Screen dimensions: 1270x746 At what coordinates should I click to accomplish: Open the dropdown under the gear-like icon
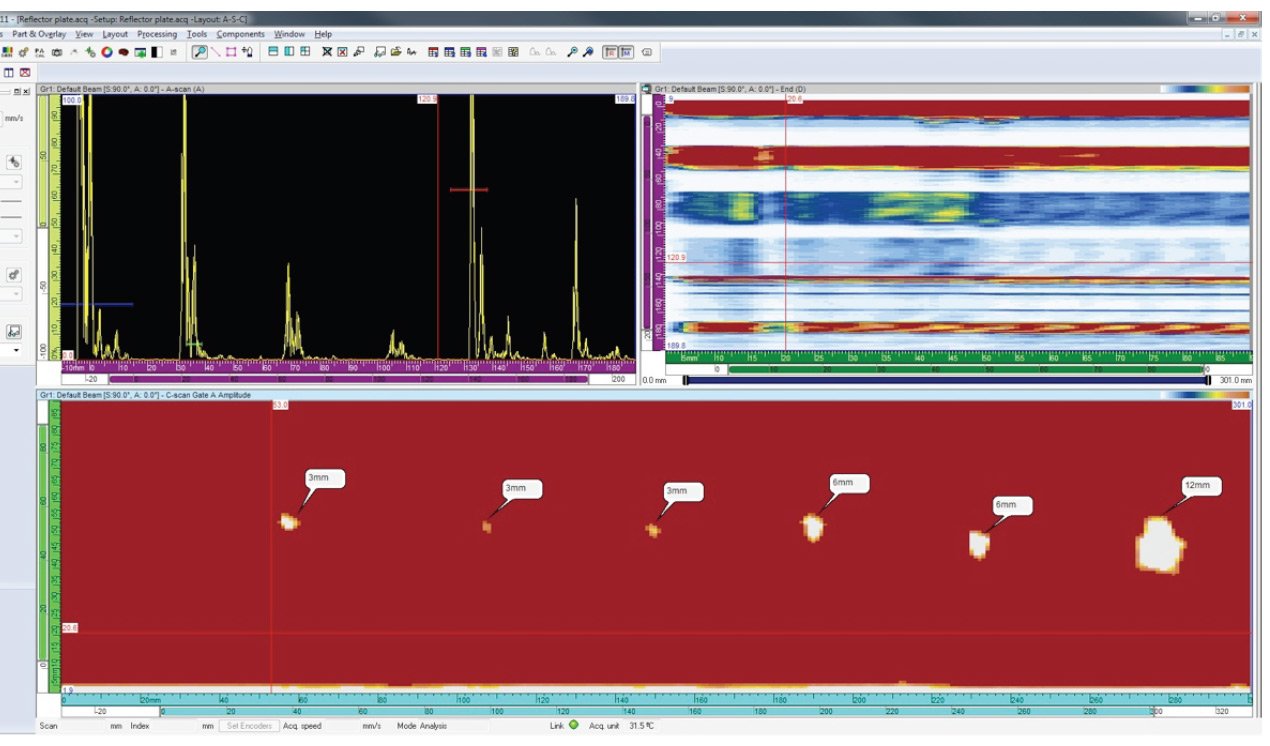16,294
